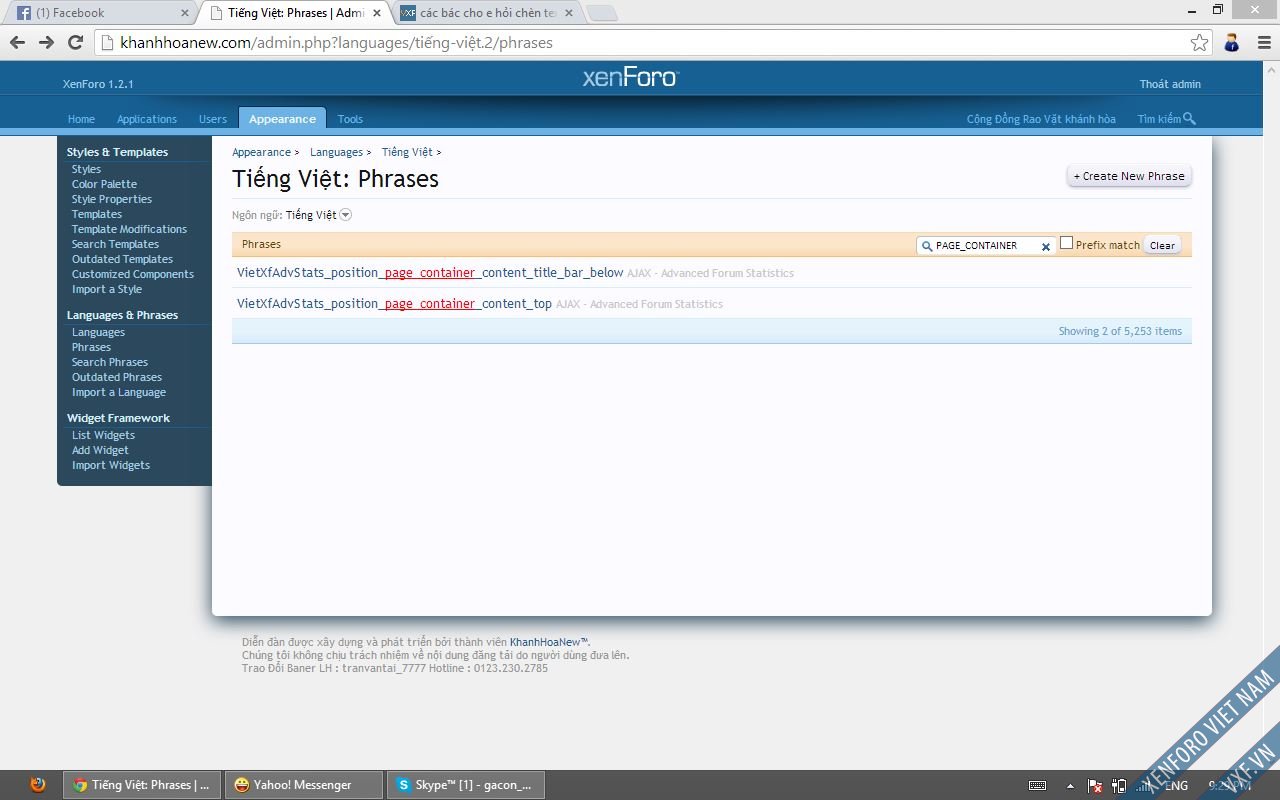Show hidden system tray icons arrow
Image resolution: width=1280 pixels, height=800 pixels.
(x=1070, y=786)
